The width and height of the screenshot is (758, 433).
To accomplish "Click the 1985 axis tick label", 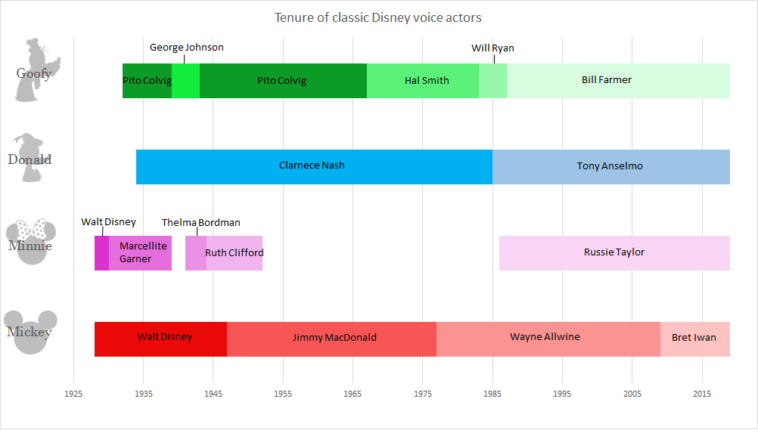I will [x=492, y=395].
